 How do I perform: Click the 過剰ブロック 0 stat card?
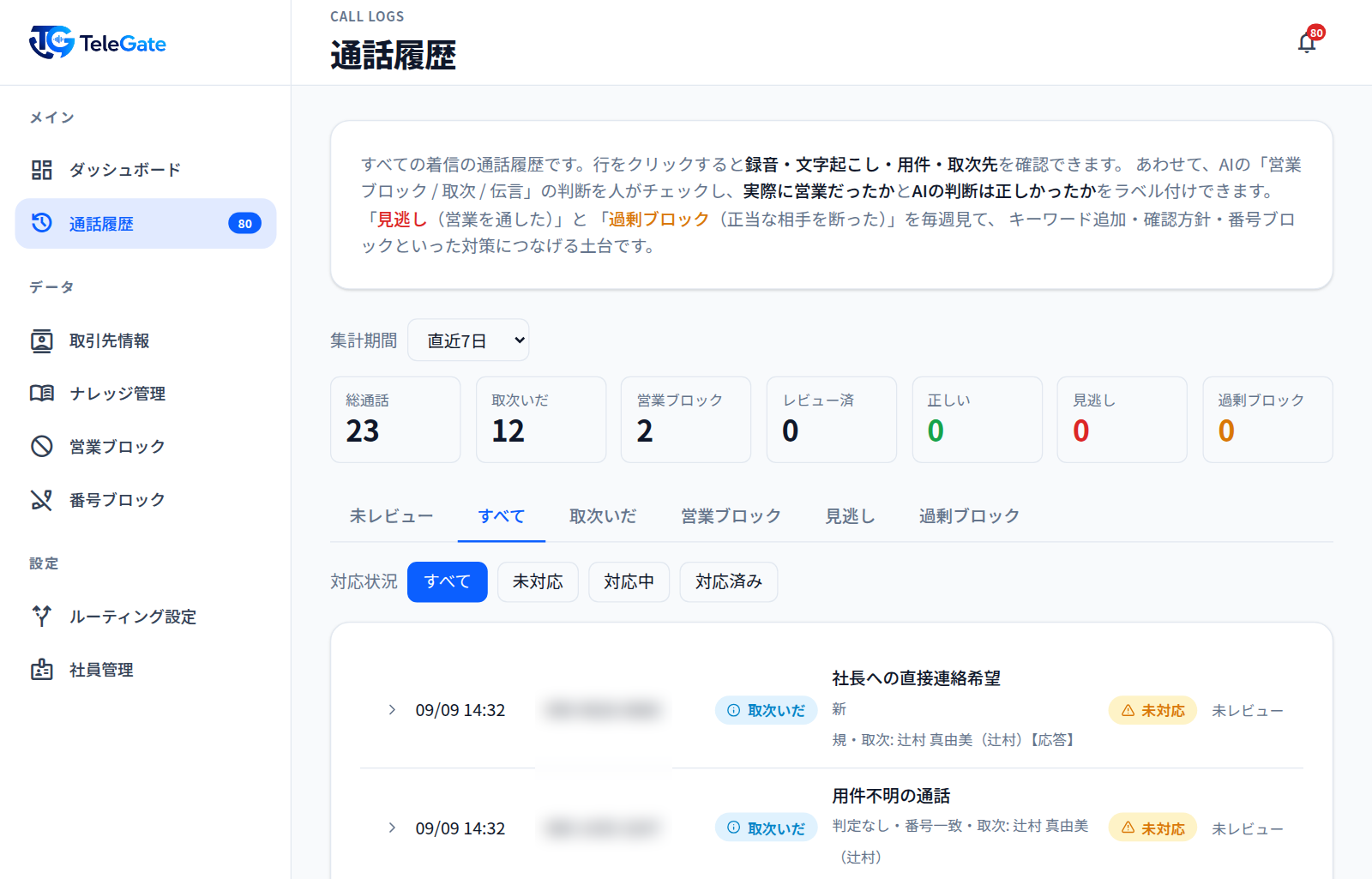(x=1268, y=419)
